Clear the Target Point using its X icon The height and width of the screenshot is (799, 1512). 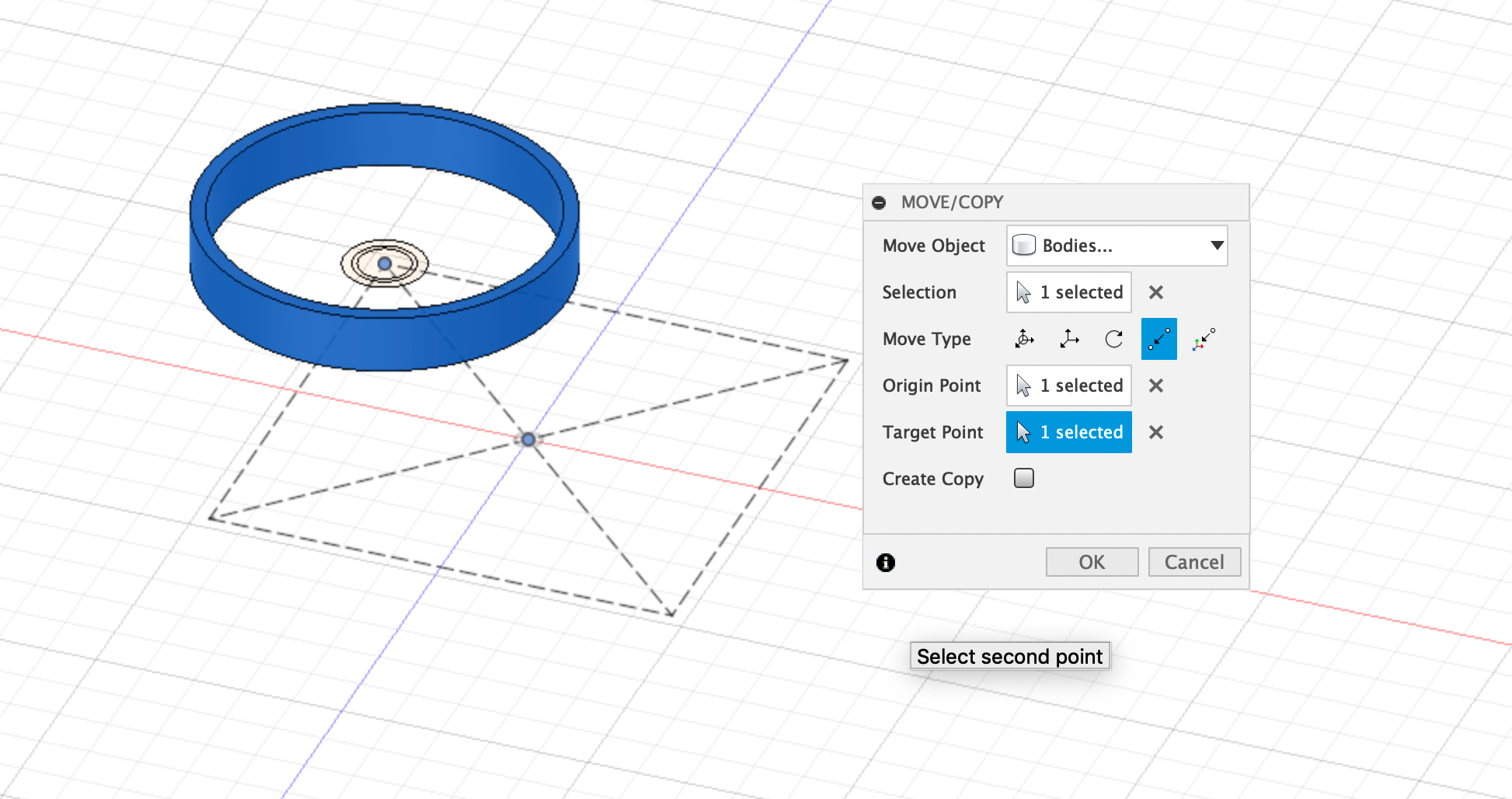point(1155,432)
